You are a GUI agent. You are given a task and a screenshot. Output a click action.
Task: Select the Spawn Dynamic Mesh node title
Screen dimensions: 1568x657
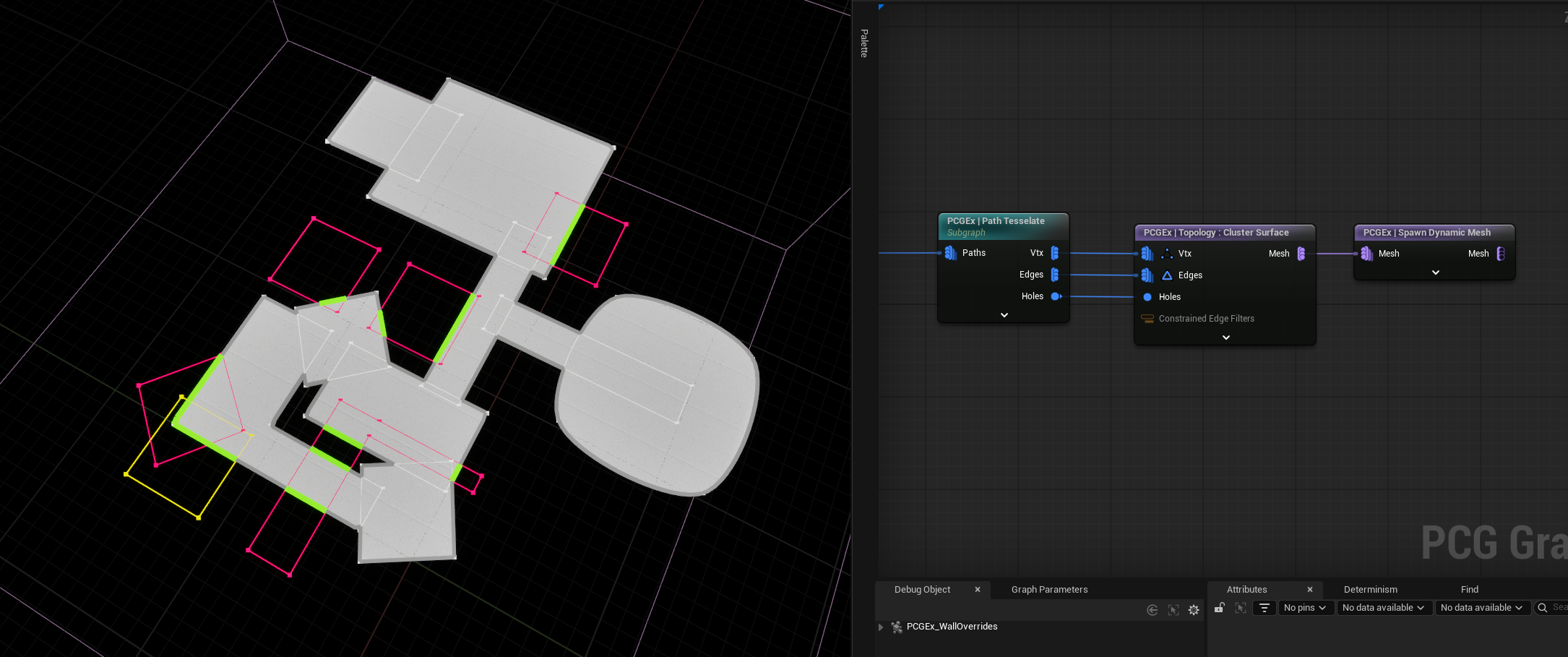tap(1426, 233)
